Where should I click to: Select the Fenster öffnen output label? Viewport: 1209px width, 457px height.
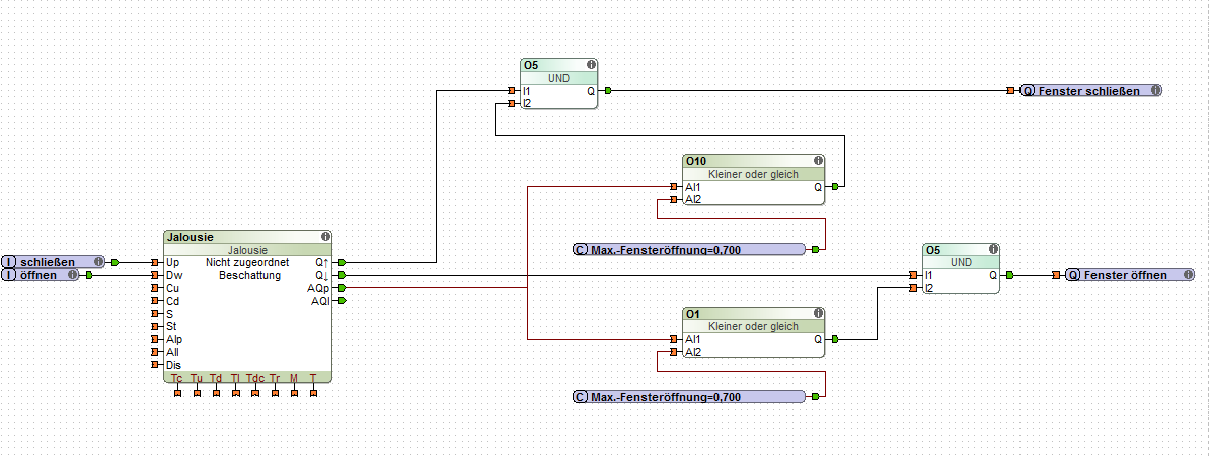tap(1130, 274)
